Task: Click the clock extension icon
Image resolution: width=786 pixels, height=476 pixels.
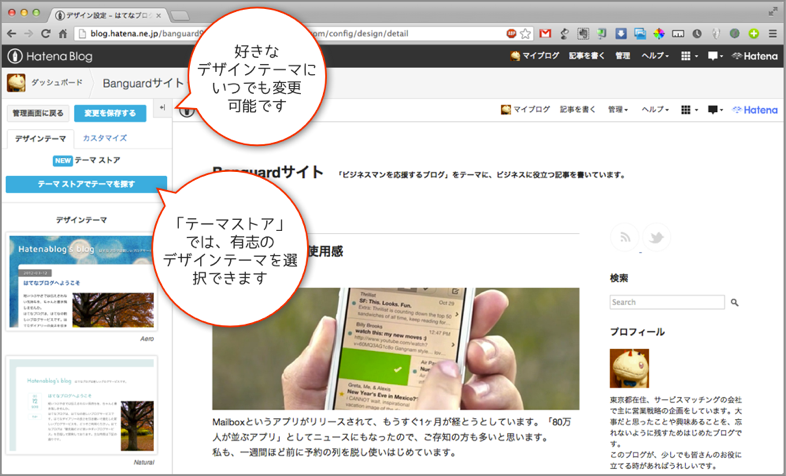Action: (697, 34)
